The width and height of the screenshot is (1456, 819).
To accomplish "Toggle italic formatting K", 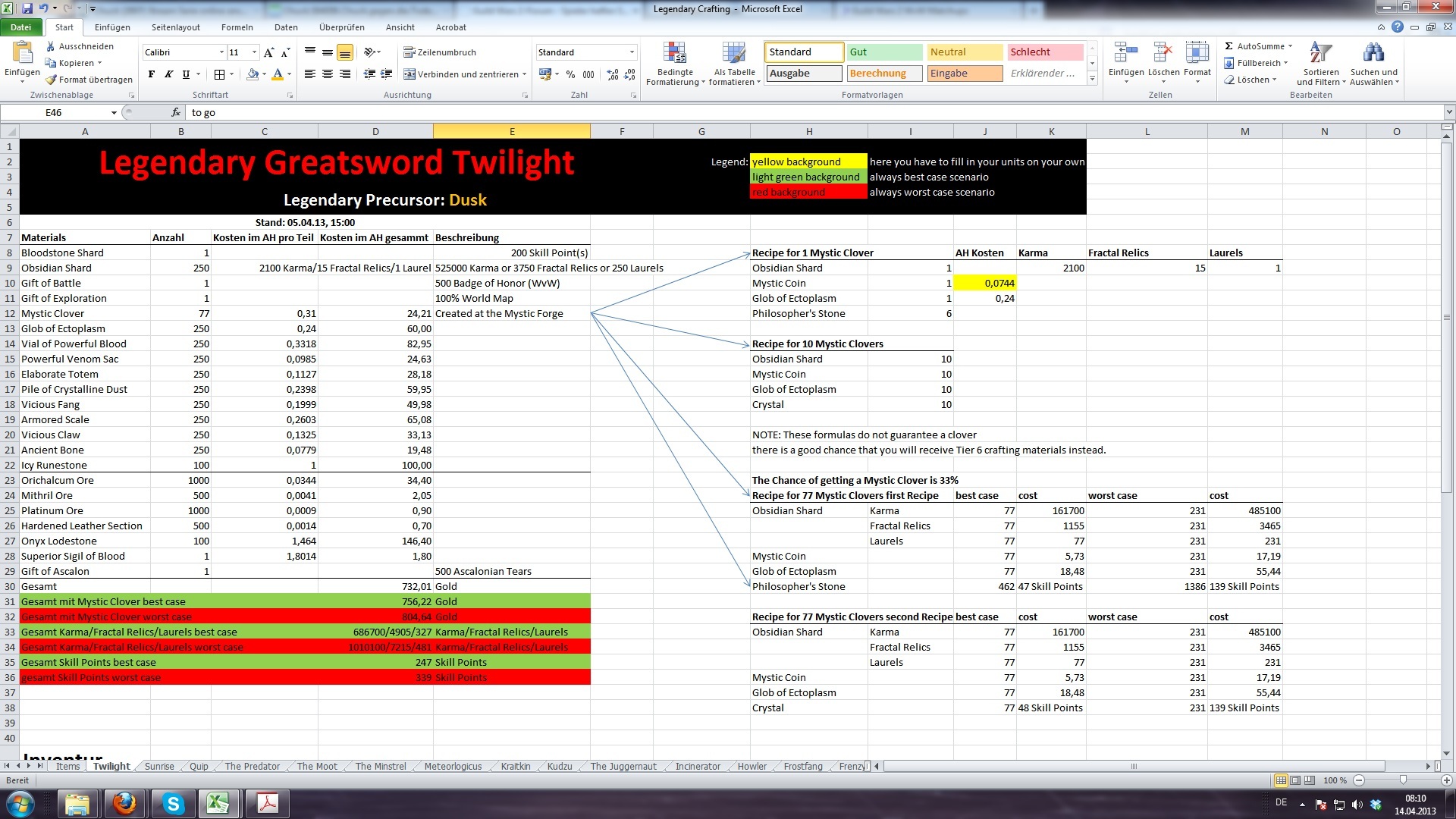I will (x=168, y=74).
